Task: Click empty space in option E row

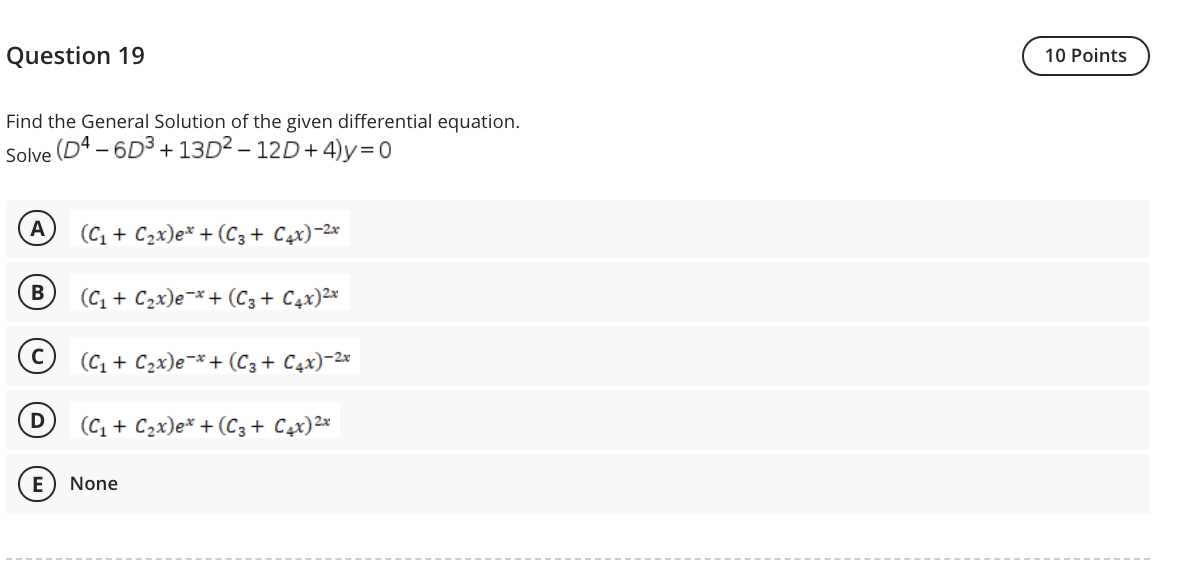Action: (635, 484)
